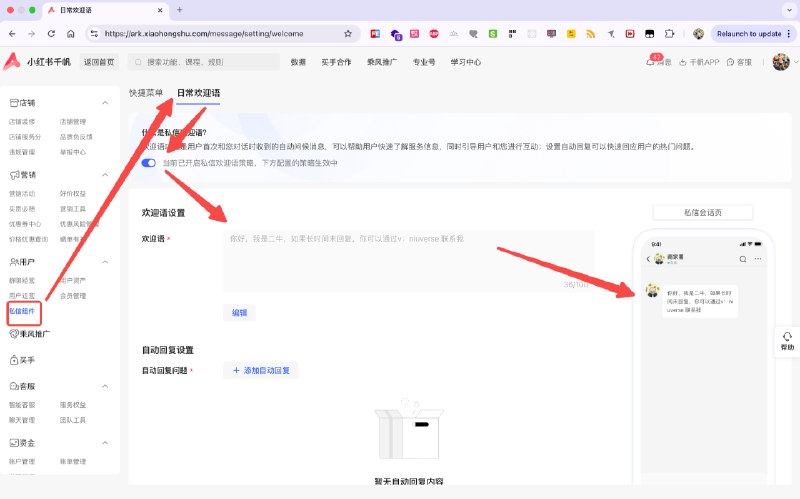
Task: Click the 帮助 help floating widget
Action: [x=787, y=341]
